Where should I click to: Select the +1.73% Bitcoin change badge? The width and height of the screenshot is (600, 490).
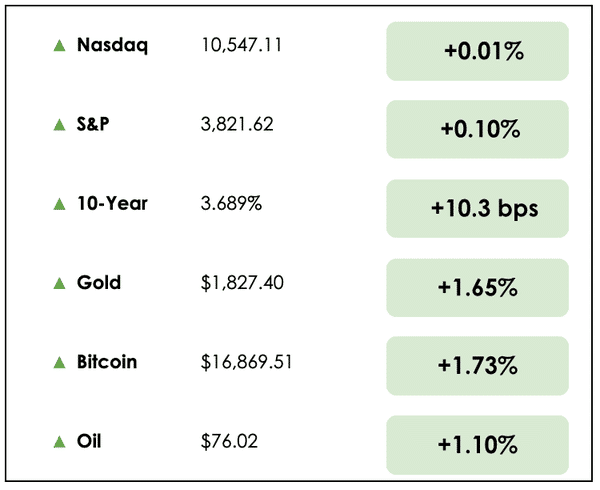tap(477, 366)
